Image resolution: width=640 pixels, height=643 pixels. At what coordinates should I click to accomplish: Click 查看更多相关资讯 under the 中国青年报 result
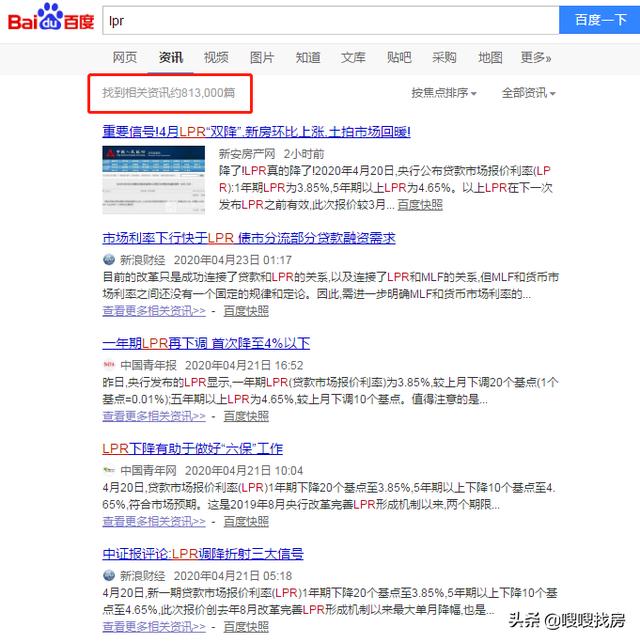coord(154,416)
